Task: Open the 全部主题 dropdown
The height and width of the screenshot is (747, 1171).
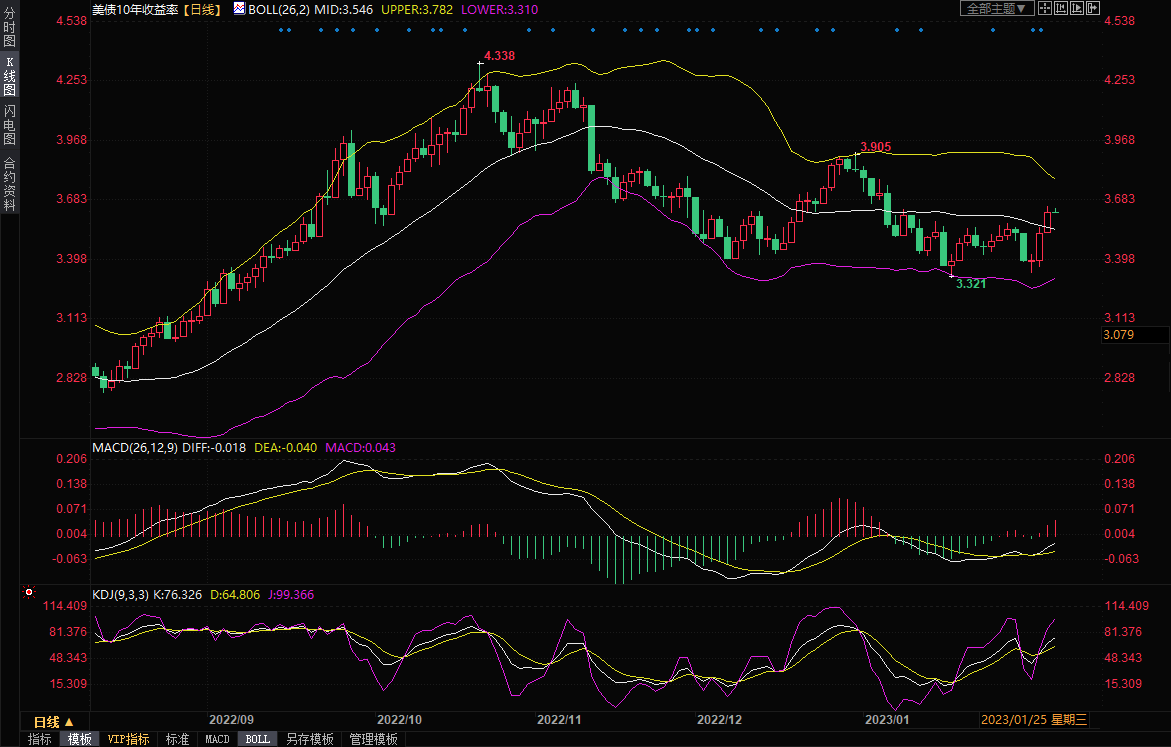Action: point(996,8)
